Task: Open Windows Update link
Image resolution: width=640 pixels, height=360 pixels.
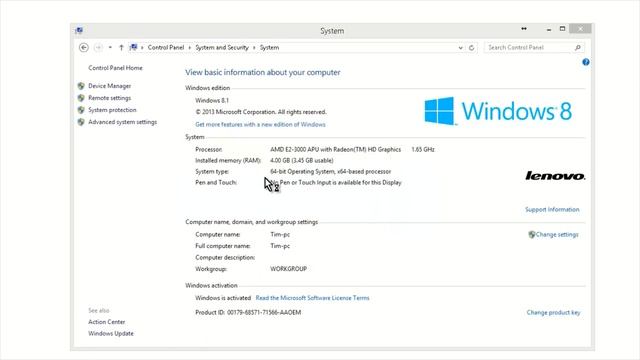Action: click(x=111, y=333)
